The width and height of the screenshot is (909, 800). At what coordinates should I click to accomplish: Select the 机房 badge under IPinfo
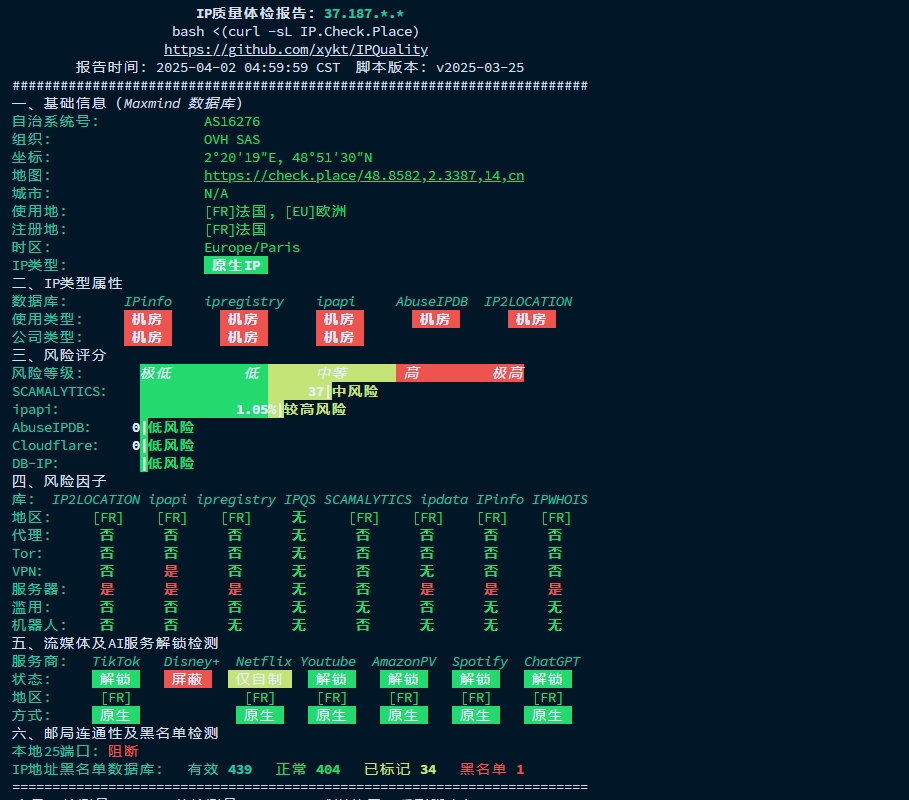[x=148, y=319]
